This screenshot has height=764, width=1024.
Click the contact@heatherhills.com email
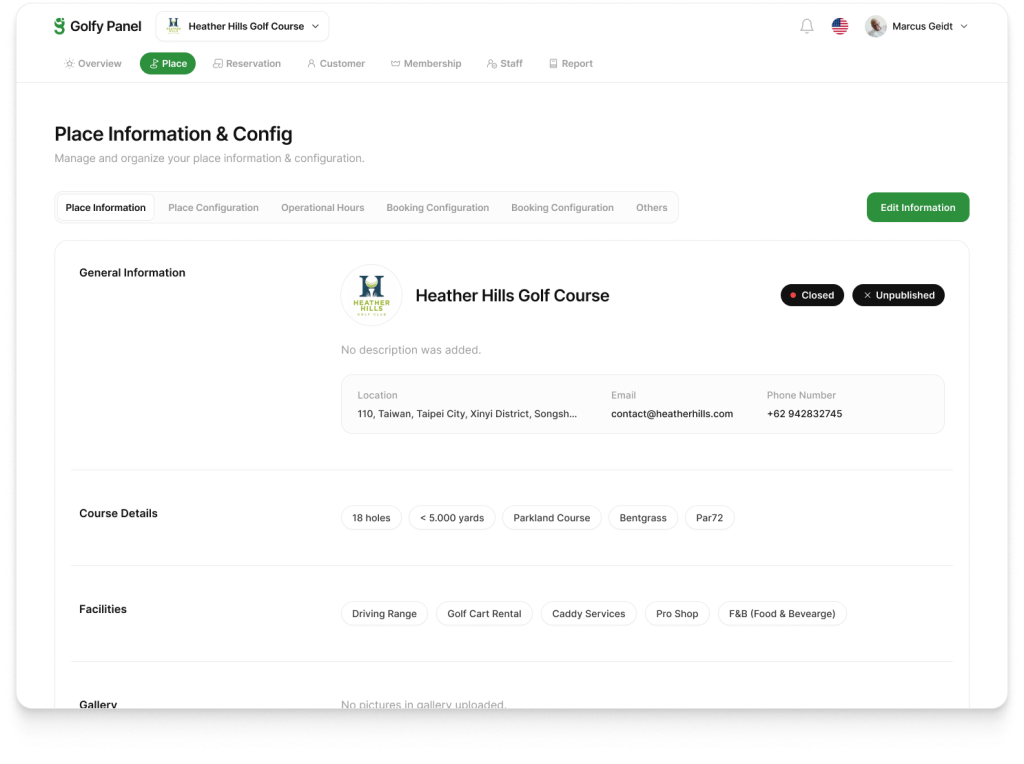(x=672, y=414)
